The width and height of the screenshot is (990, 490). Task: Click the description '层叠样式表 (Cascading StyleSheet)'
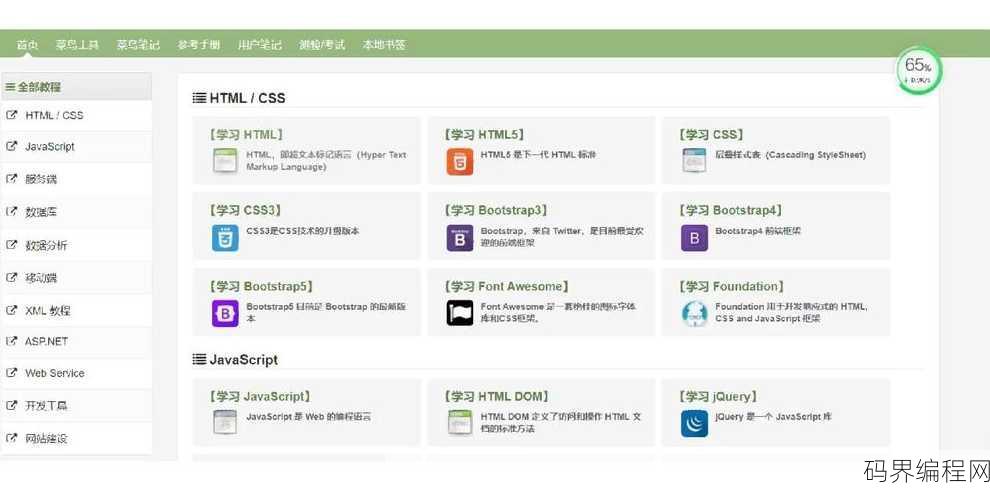(x=790, y=155)
